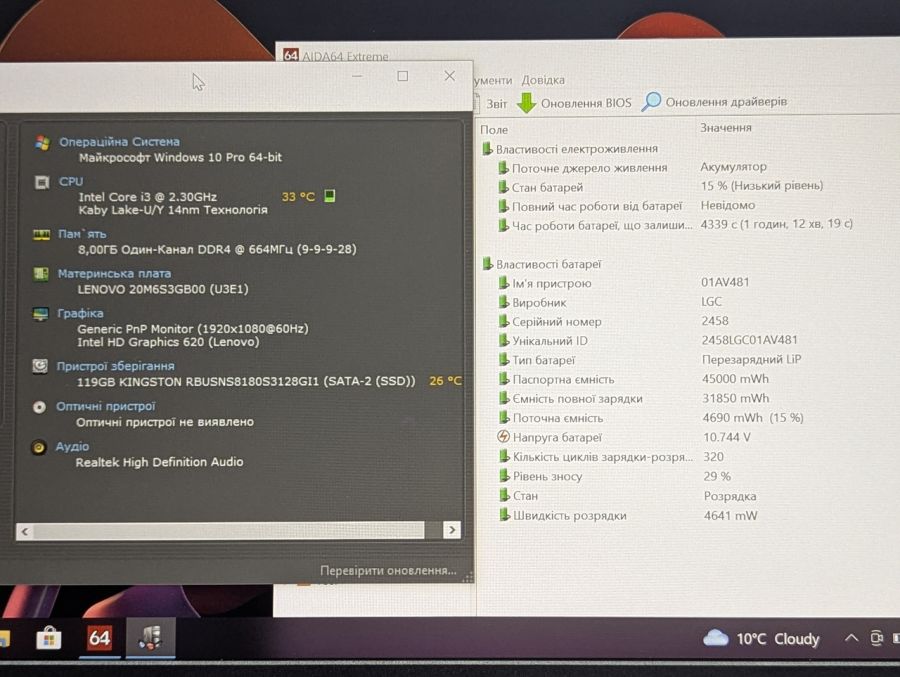Click the AIDA64 logo in the title bar
Viewport: 900px width, 677px height.
[291, 55]
